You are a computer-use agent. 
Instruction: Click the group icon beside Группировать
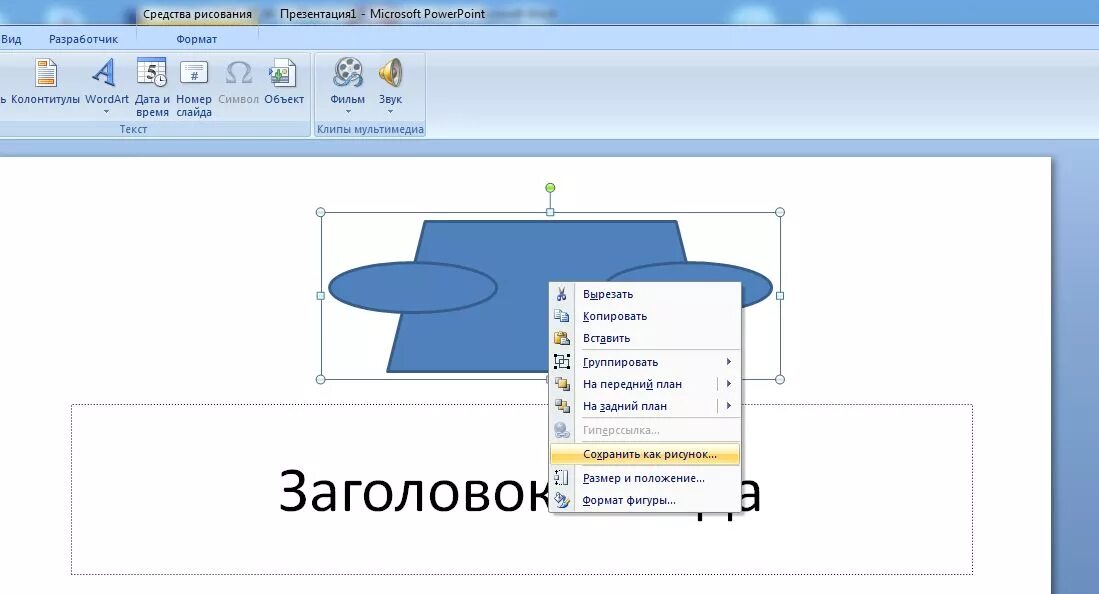point(561,362)
